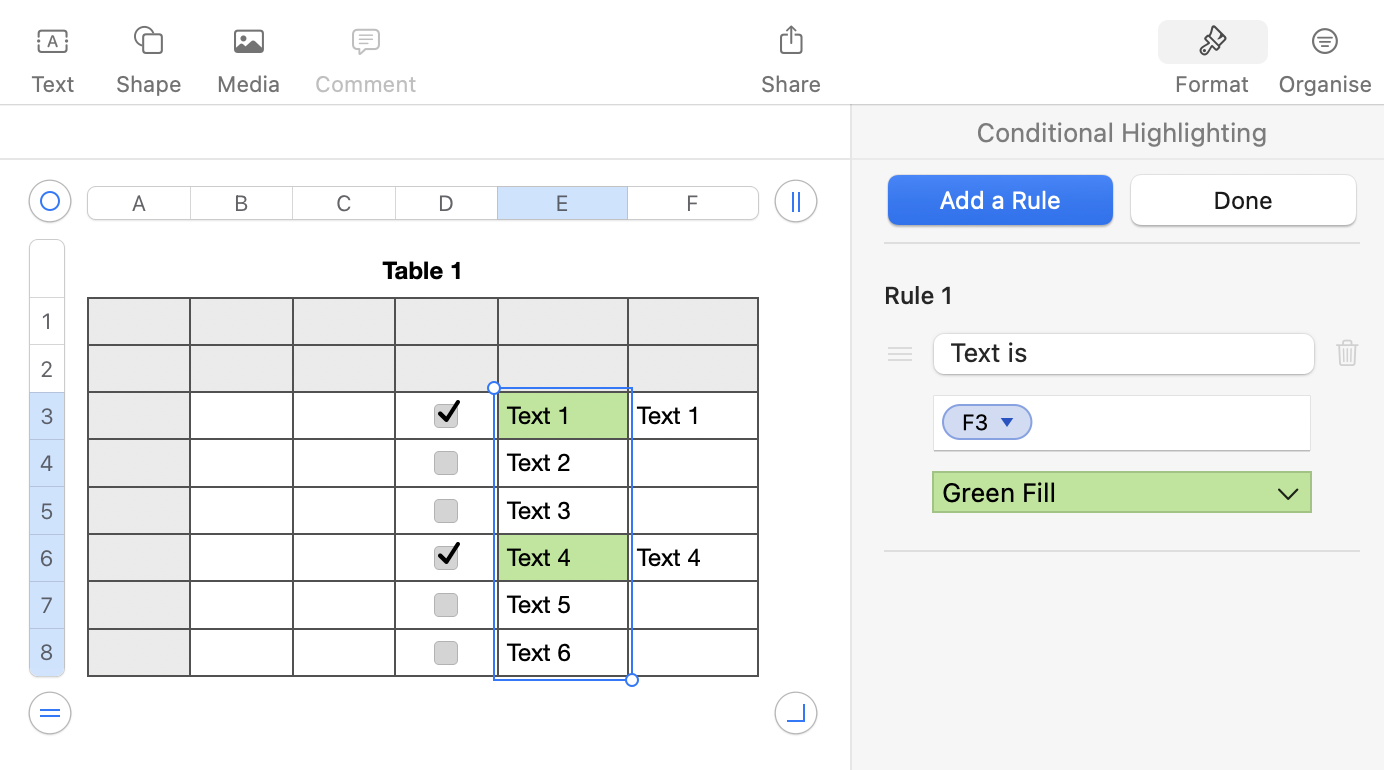Open the "Text is" rule type dropdown
The height and width of the screenshot is (770, 1384).
(x=1123, y=354)
